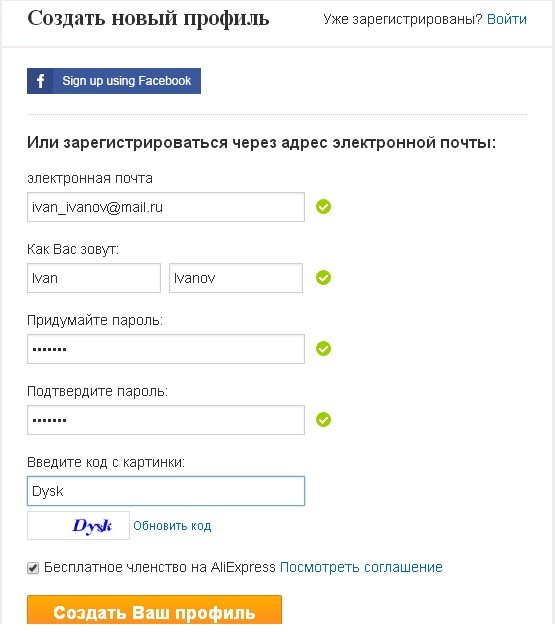Click the captcha code input with Dysk
The height and width of the screenshot is (632, 555).
tap(166, 491)
